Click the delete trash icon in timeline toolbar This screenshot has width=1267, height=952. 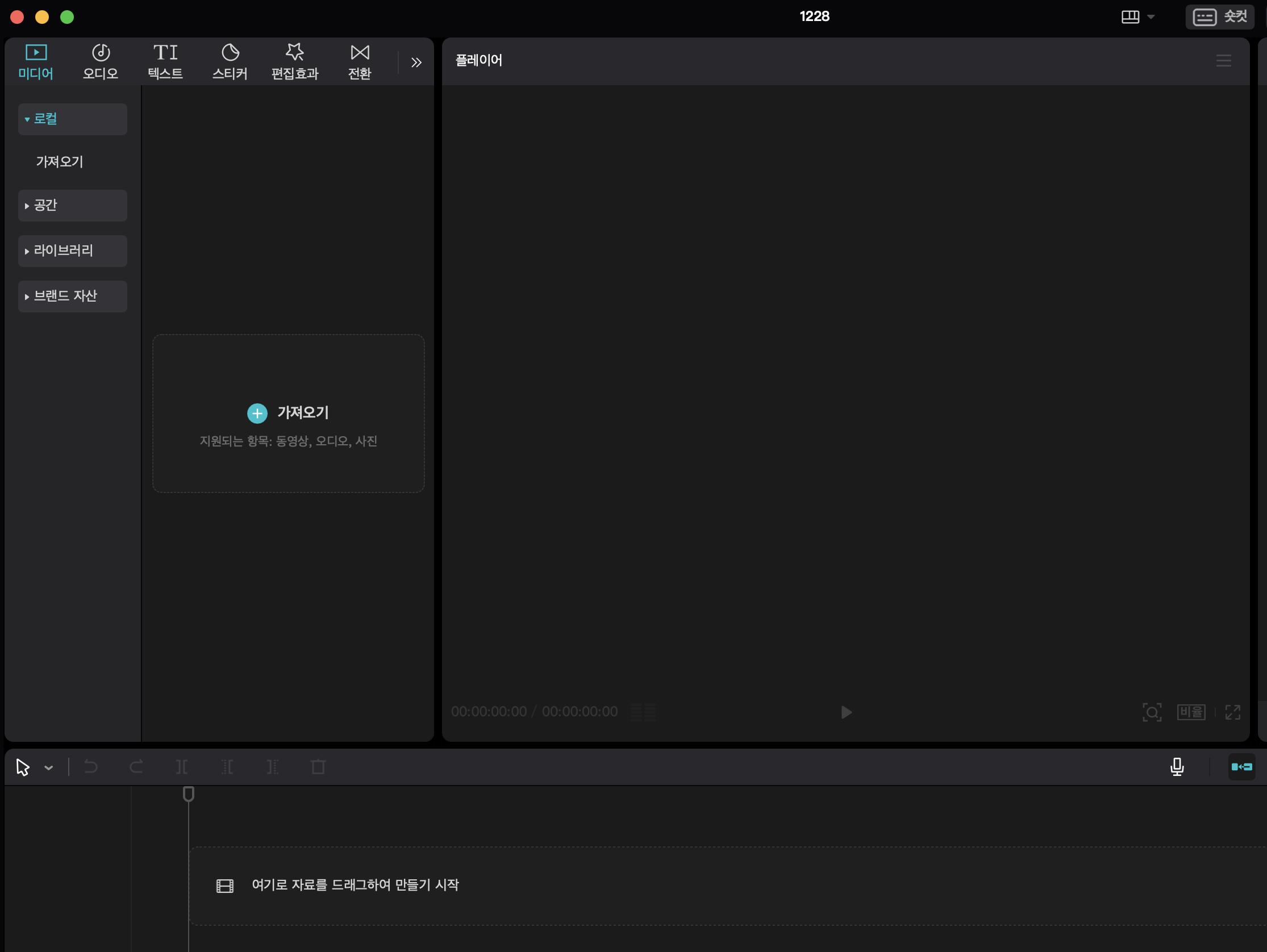318,766
